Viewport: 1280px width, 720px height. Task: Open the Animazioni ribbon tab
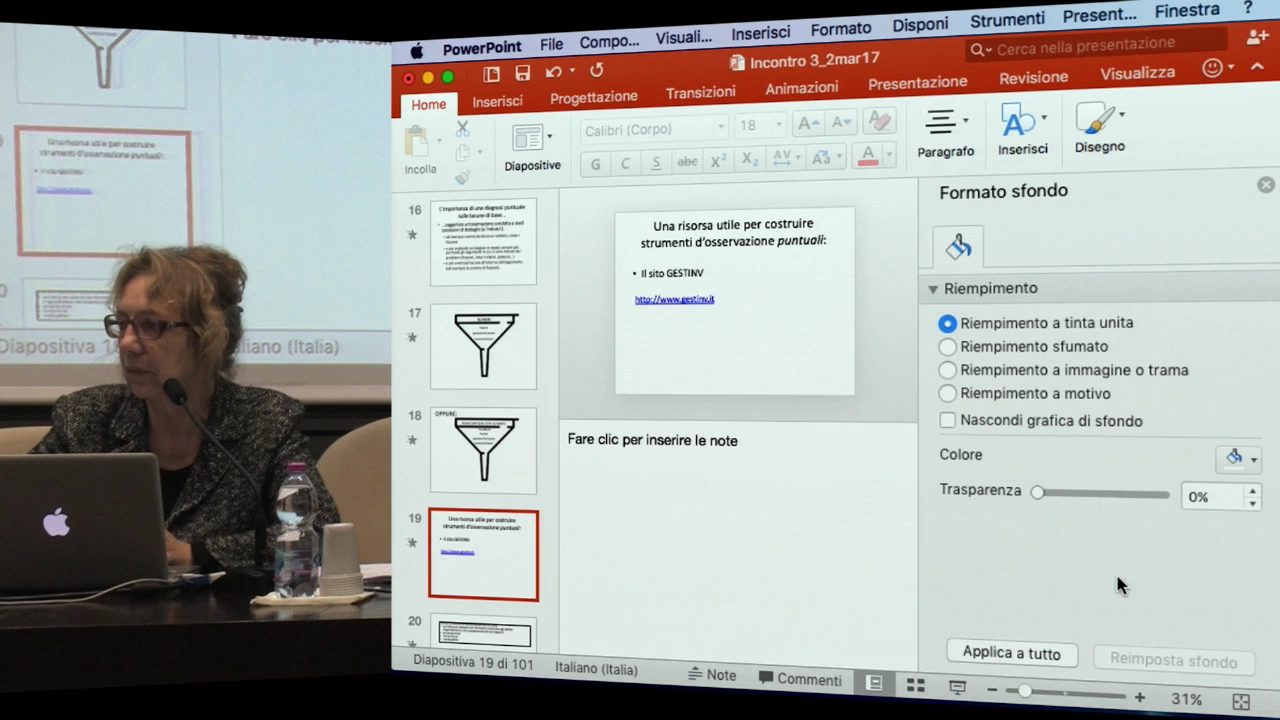coord(801,88)
